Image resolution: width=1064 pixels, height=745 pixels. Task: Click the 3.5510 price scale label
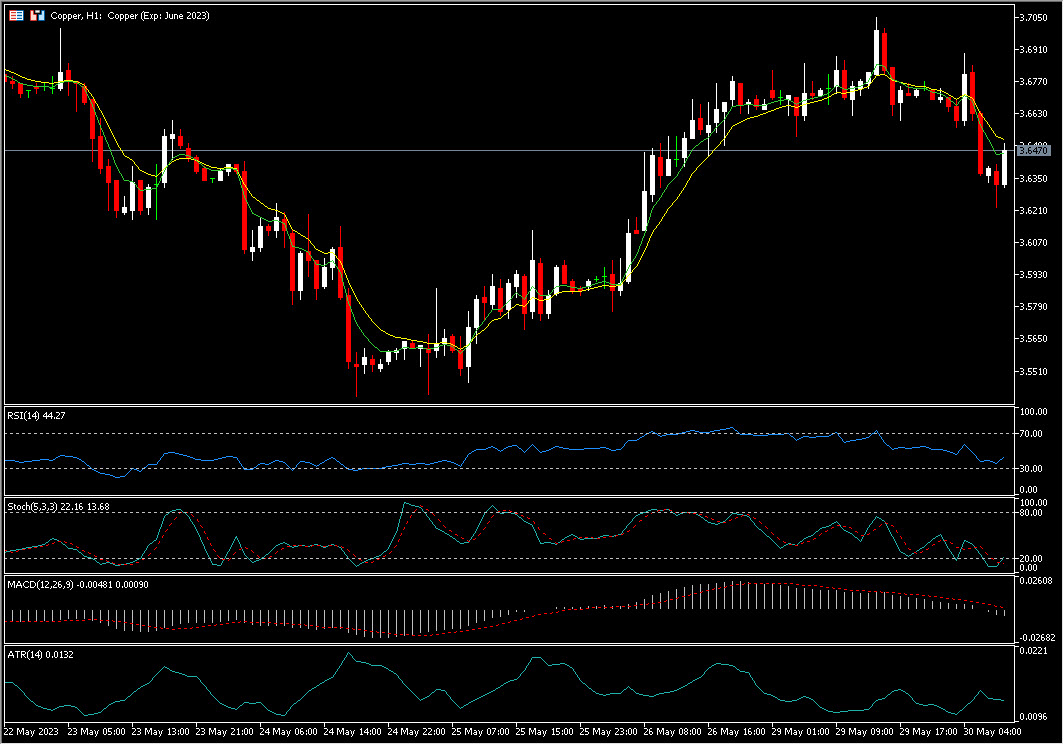tap(1032, 371)
